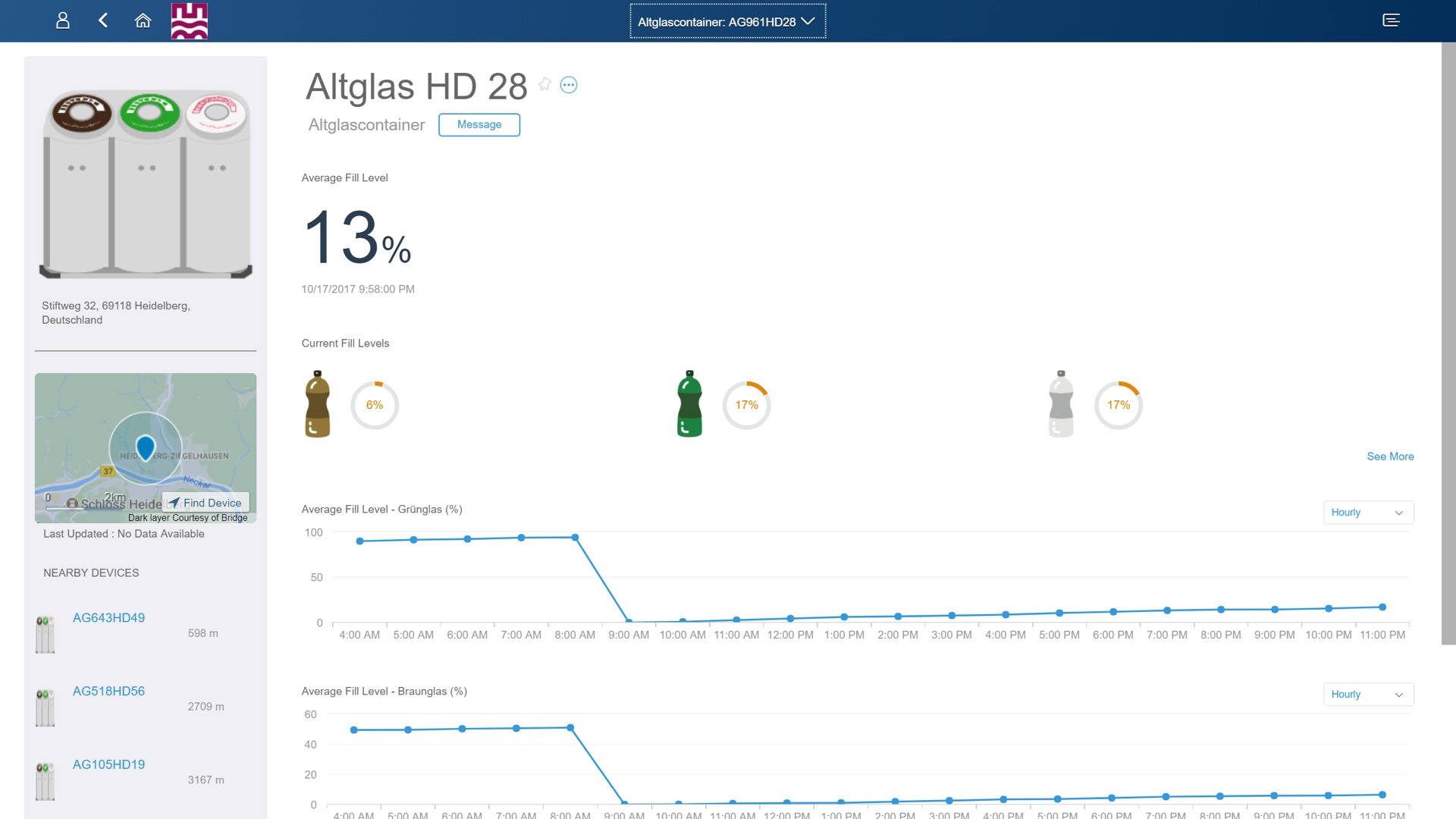Click the Find Device button on map

[206, 503]
